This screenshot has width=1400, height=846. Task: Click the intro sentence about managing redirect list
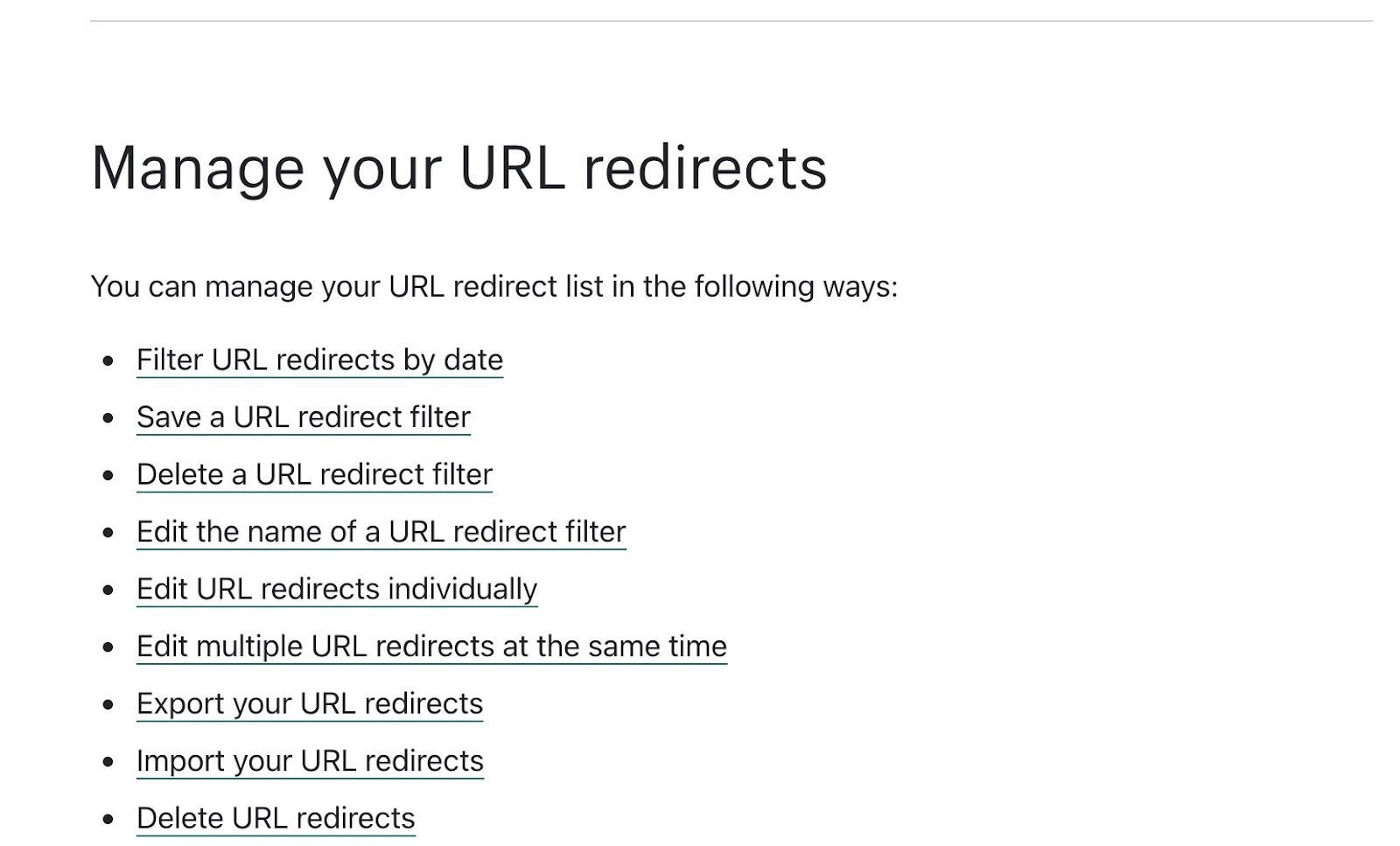493,287
